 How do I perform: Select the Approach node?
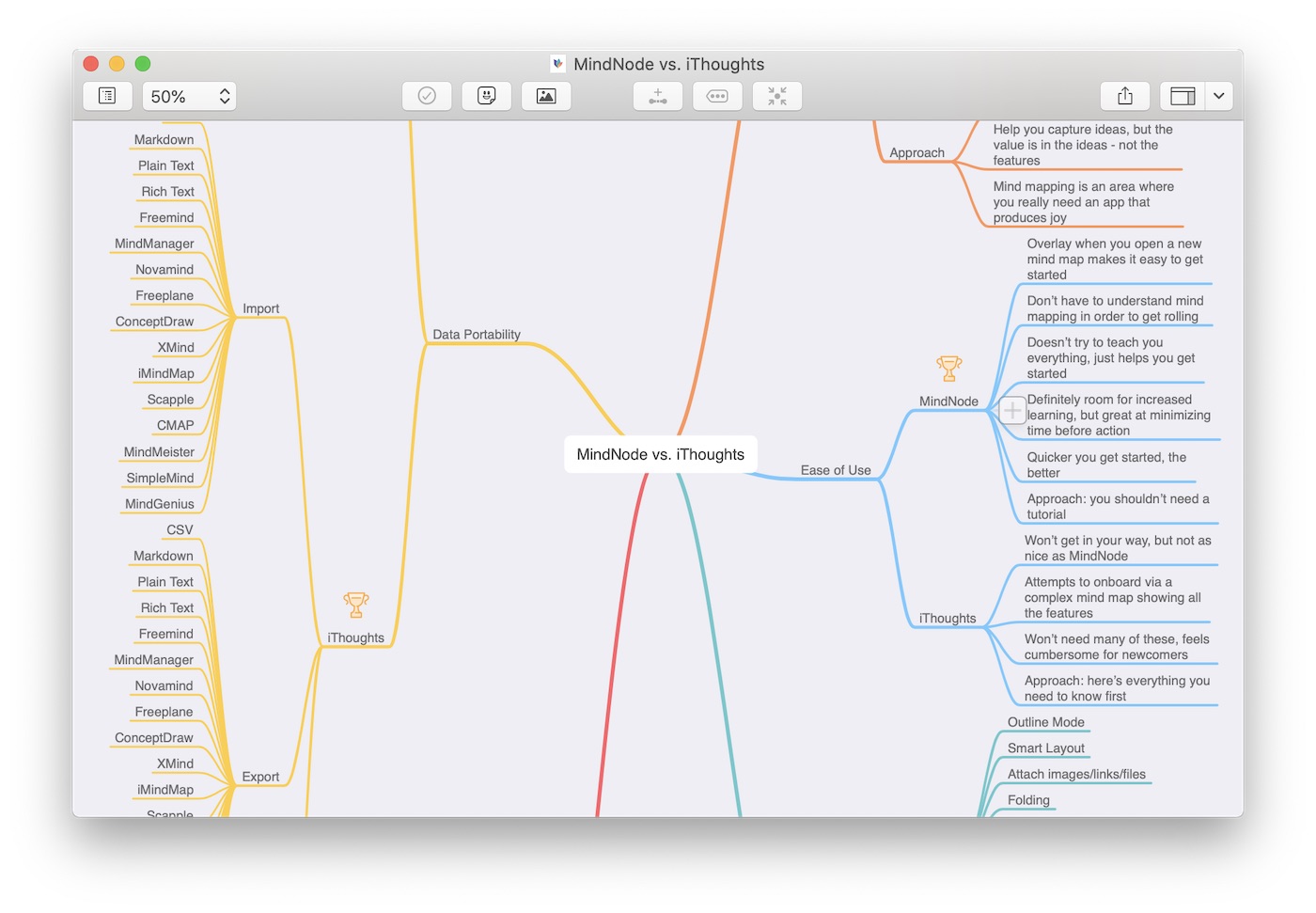tap(916, 152)
